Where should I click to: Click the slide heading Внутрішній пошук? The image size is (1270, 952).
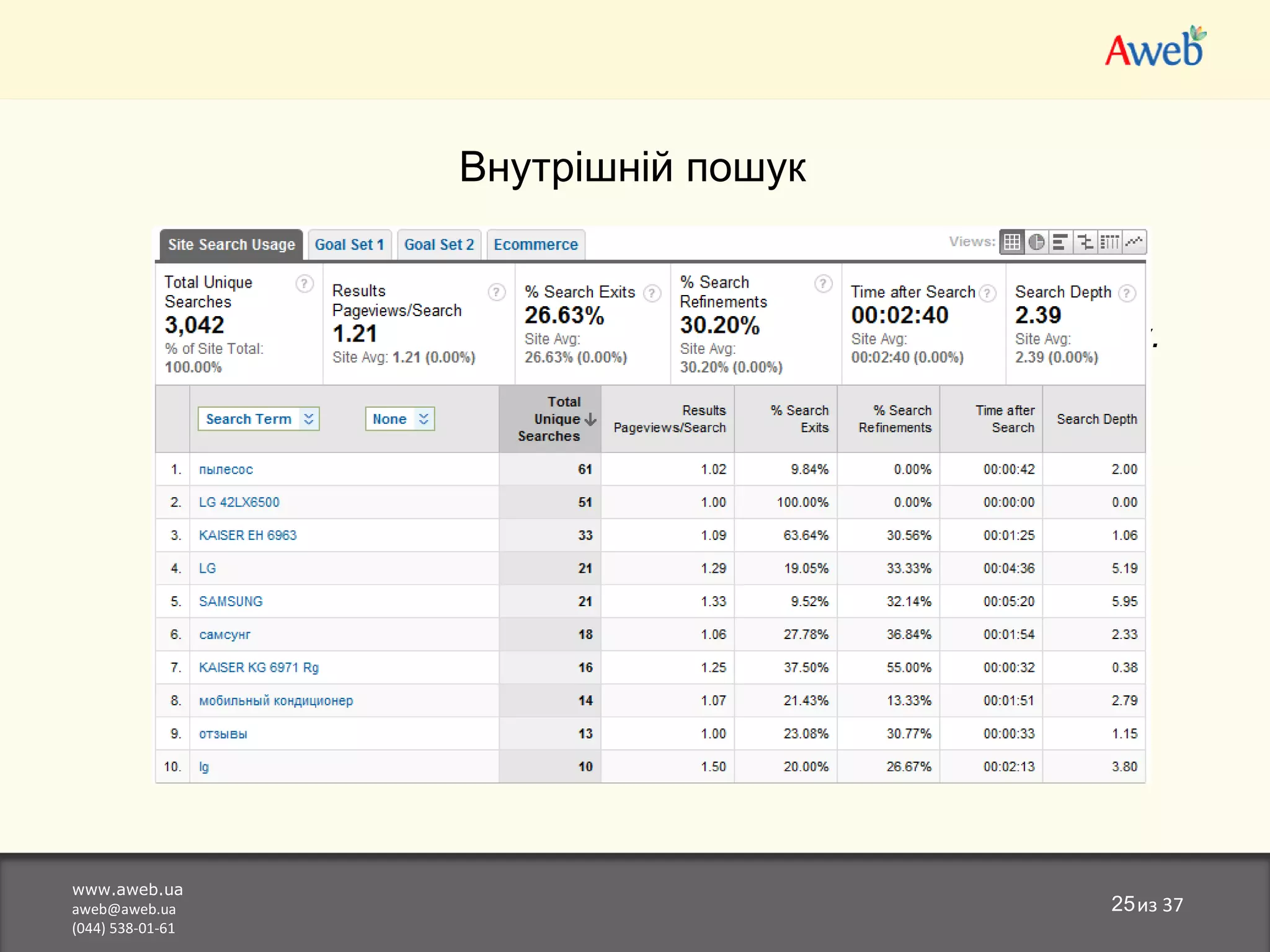[x=633, y=167]
